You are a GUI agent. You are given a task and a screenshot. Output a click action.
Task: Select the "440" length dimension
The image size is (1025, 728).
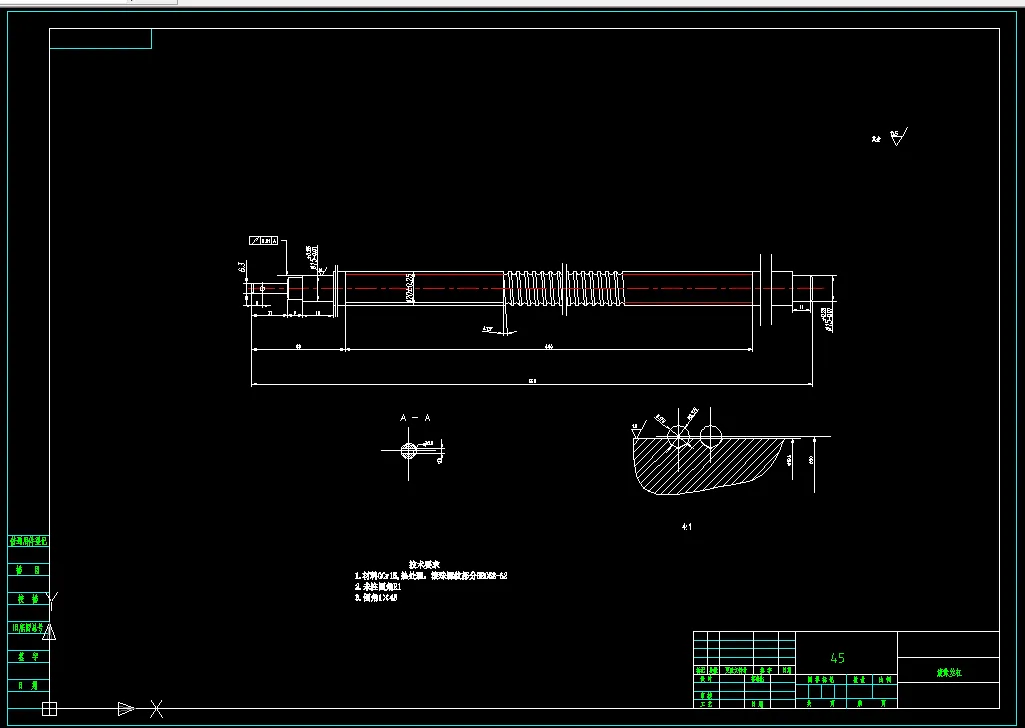pos(548,346)
